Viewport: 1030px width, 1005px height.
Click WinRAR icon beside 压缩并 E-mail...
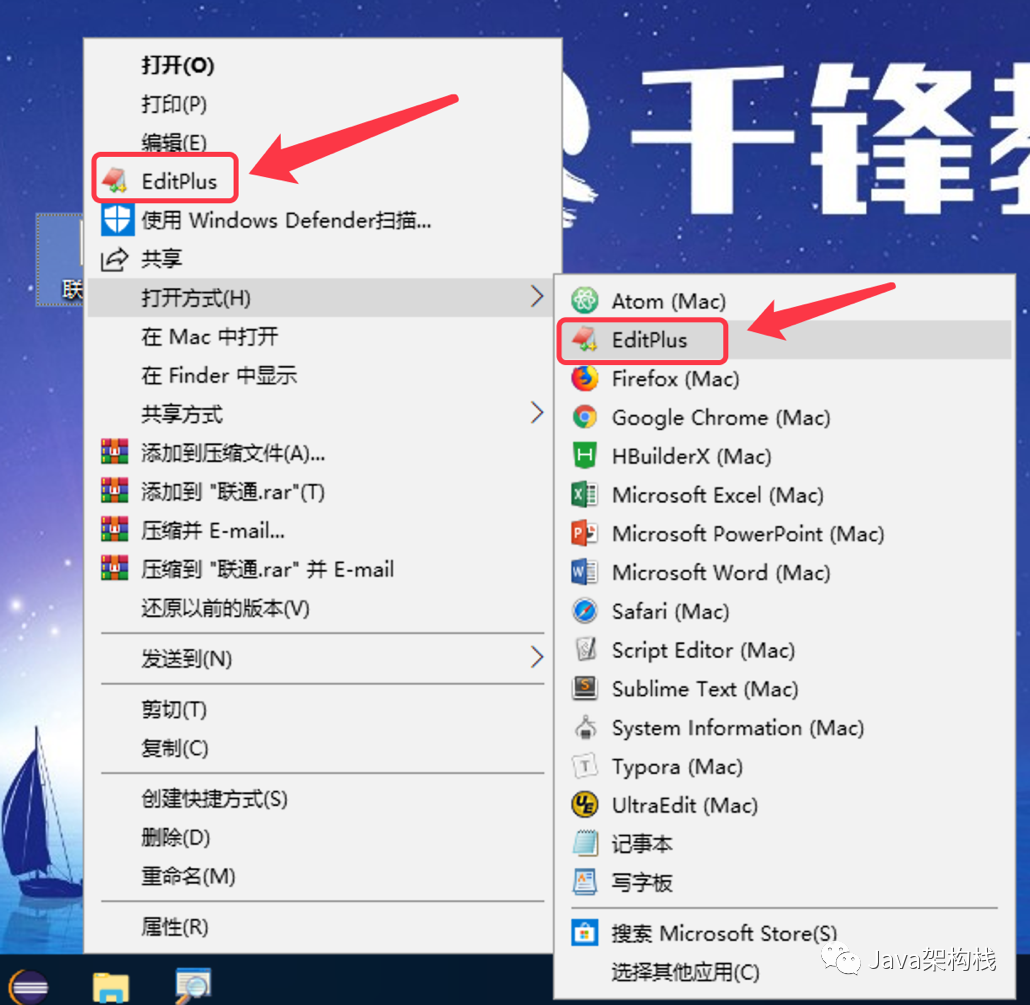click(114, 529)
